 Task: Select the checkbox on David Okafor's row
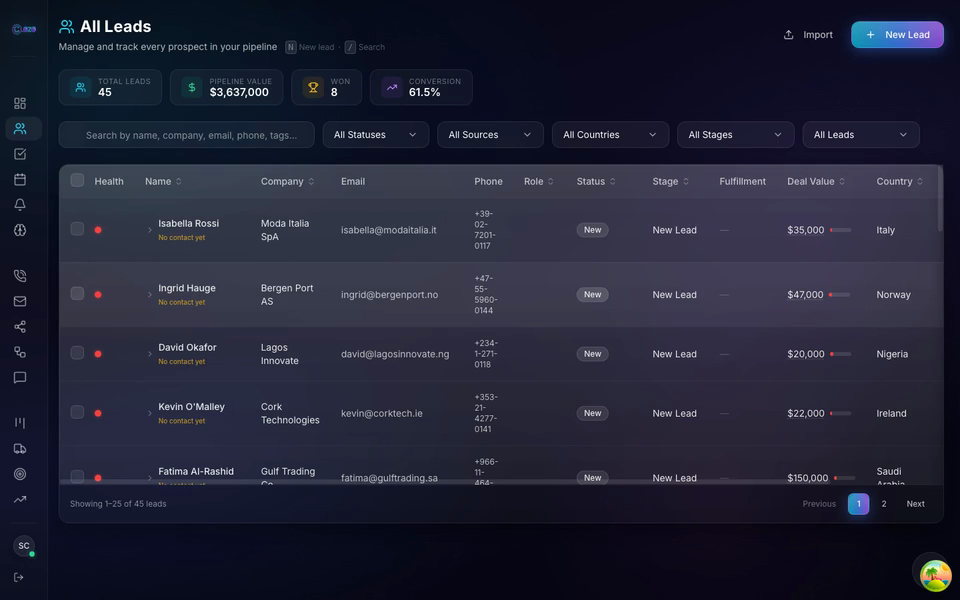tap(77, 353)
